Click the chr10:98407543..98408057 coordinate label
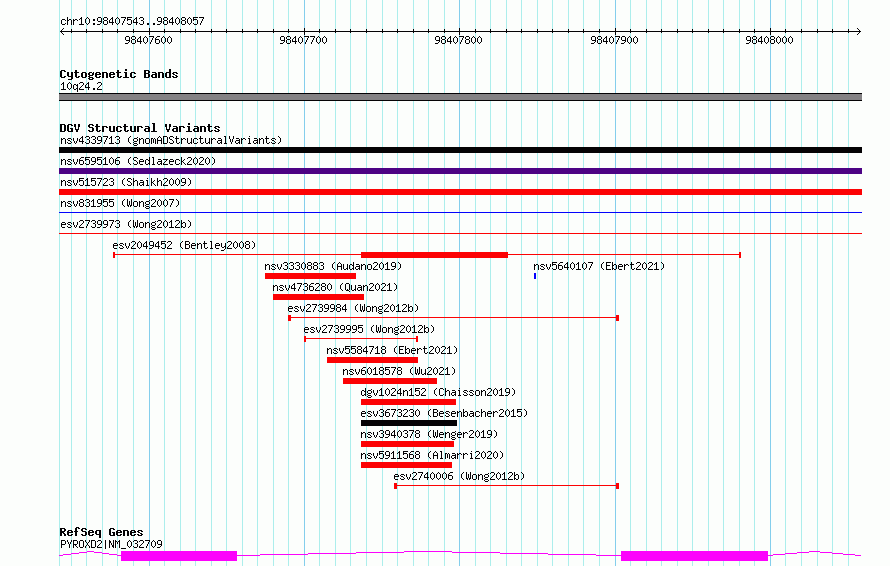The width and height of the screenshot is (890, 566). [132, 21]
